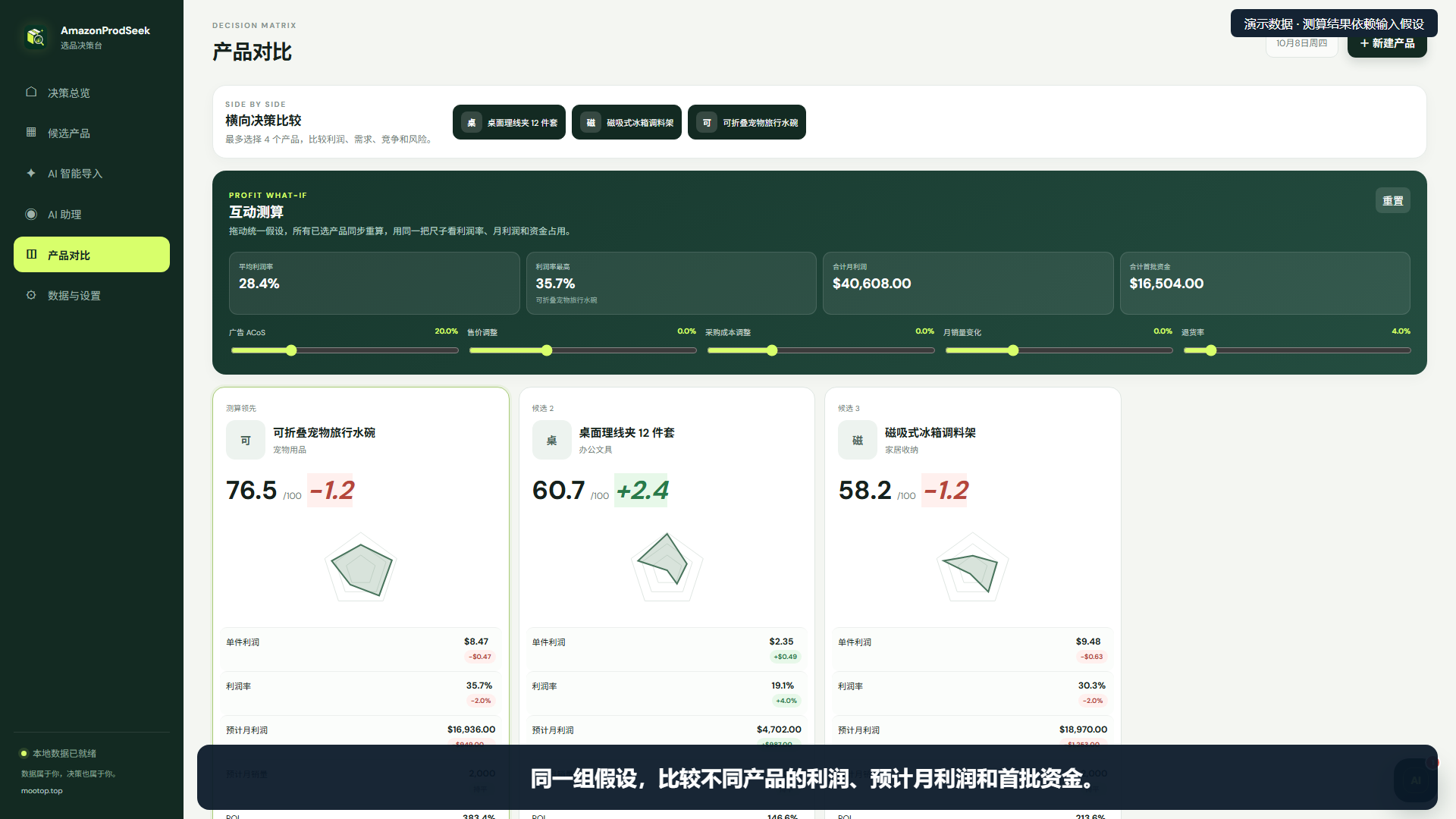Click the 可 avatar in the 可折叠宠物旅行水碗 card
The width and height of the screenshot is (1456, 819).
click(246, 440)
